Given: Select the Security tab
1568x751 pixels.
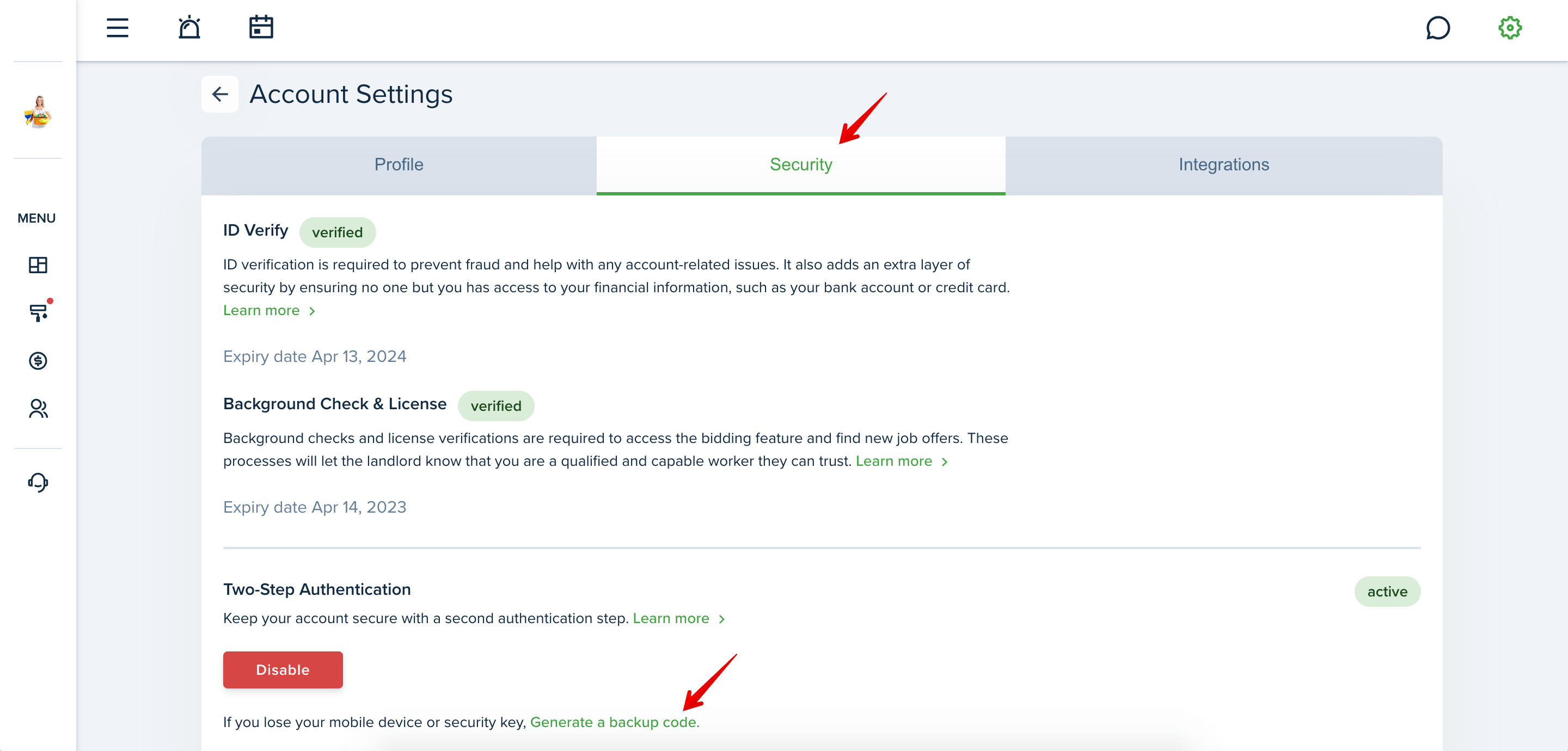Looking at the screenshot, I should [800, 165].
